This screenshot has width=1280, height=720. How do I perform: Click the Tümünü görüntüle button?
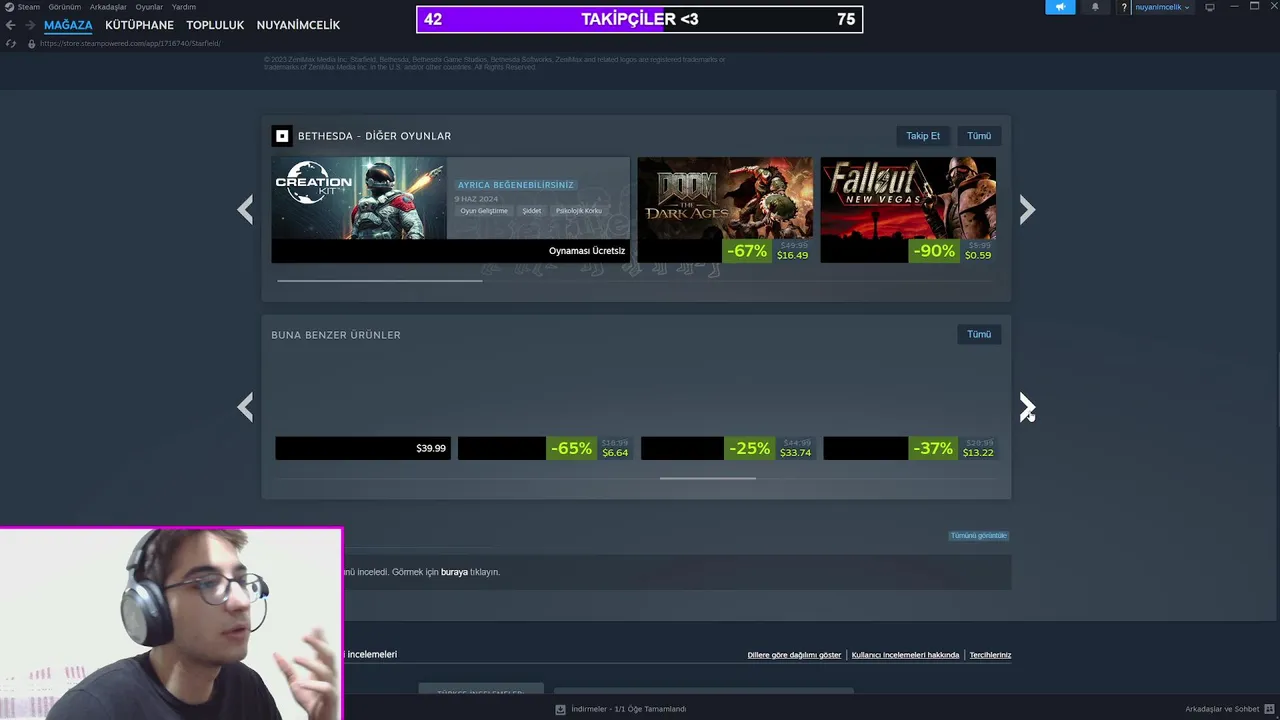(978, 536)
